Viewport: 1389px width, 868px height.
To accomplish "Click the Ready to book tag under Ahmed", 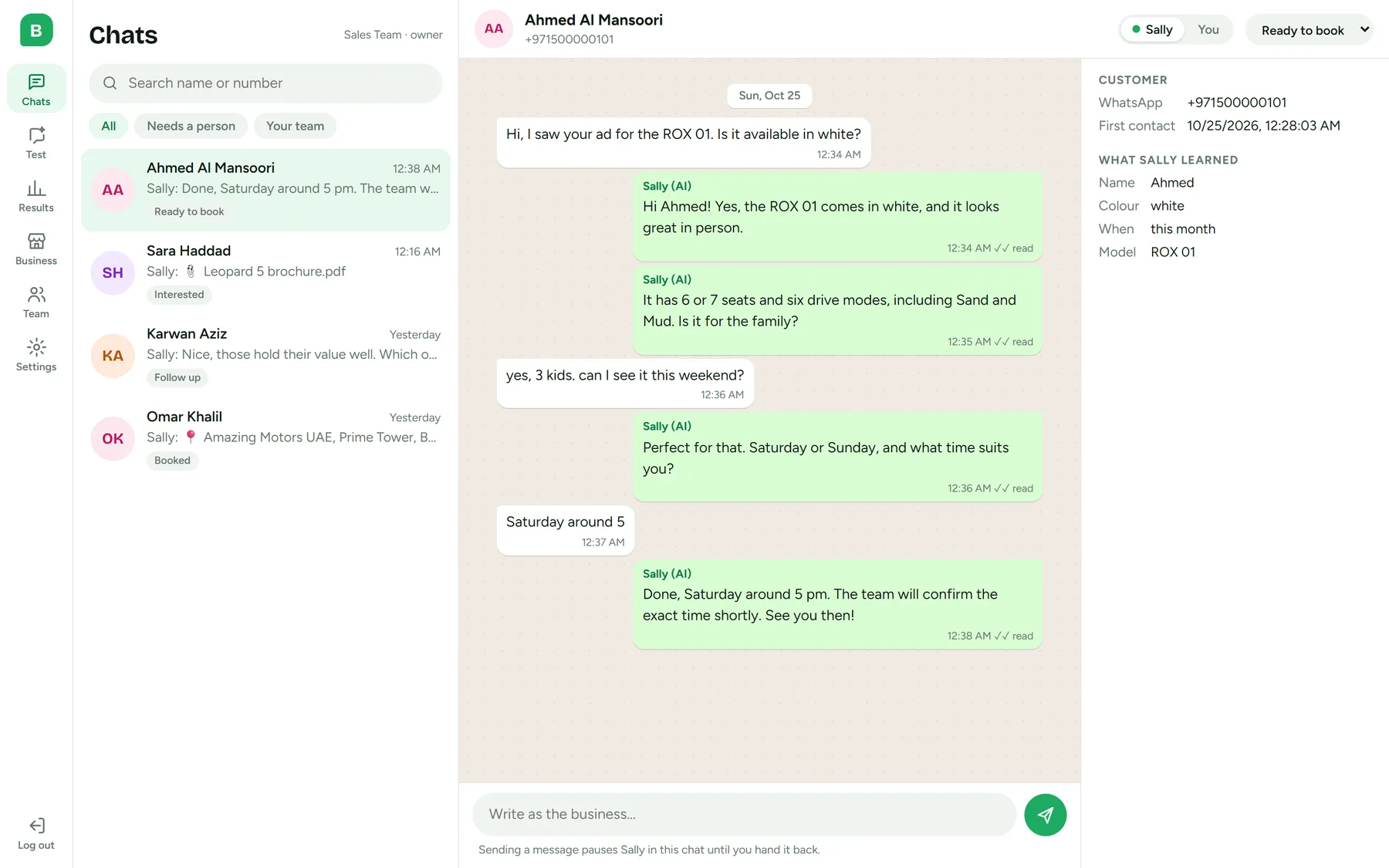I will click(x=189, y=211).
